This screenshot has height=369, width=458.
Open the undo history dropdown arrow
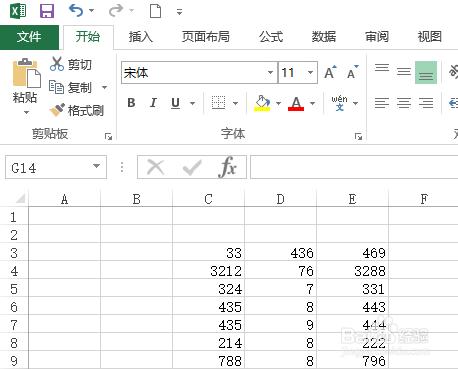(92, 11)
